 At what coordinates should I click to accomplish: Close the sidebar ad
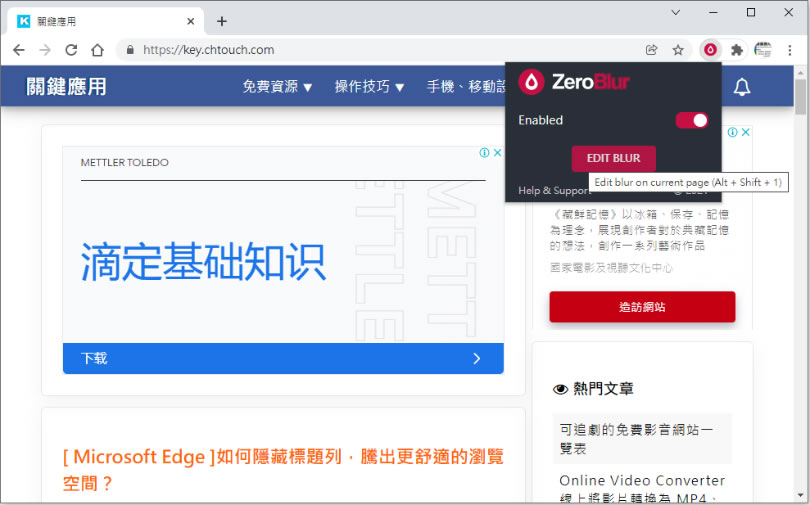coord(745,132)
